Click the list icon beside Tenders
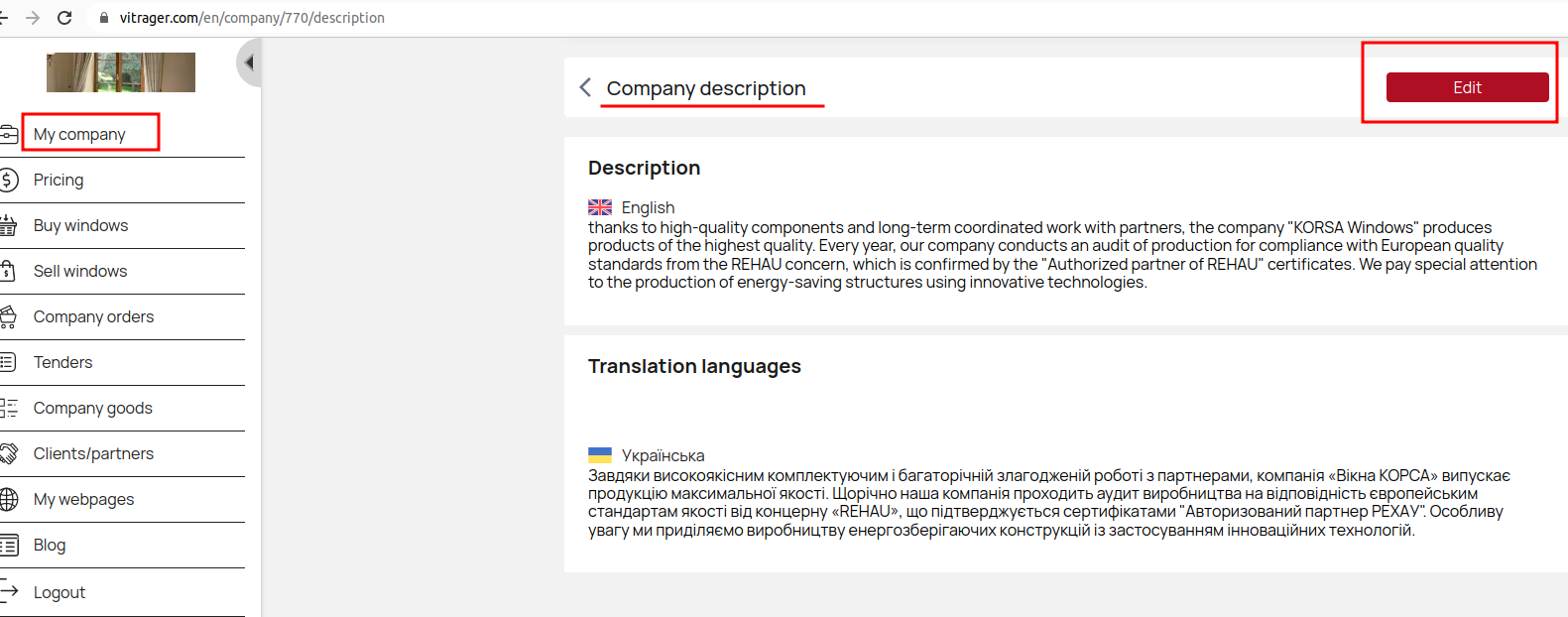The height and width of the screenshot is (617, 1568). [x=8, y=362]
